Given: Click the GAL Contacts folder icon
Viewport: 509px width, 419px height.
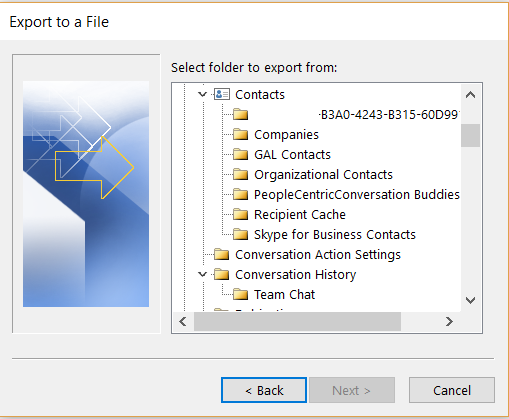Looking at the screenshot, I should (x=240, y=154).
